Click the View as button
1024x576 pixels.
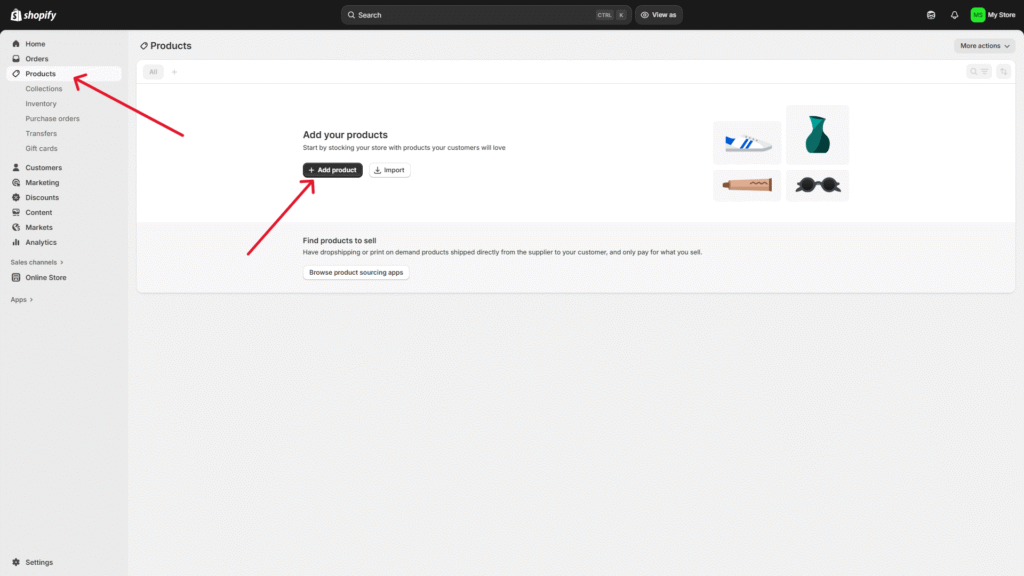(659, 15)
